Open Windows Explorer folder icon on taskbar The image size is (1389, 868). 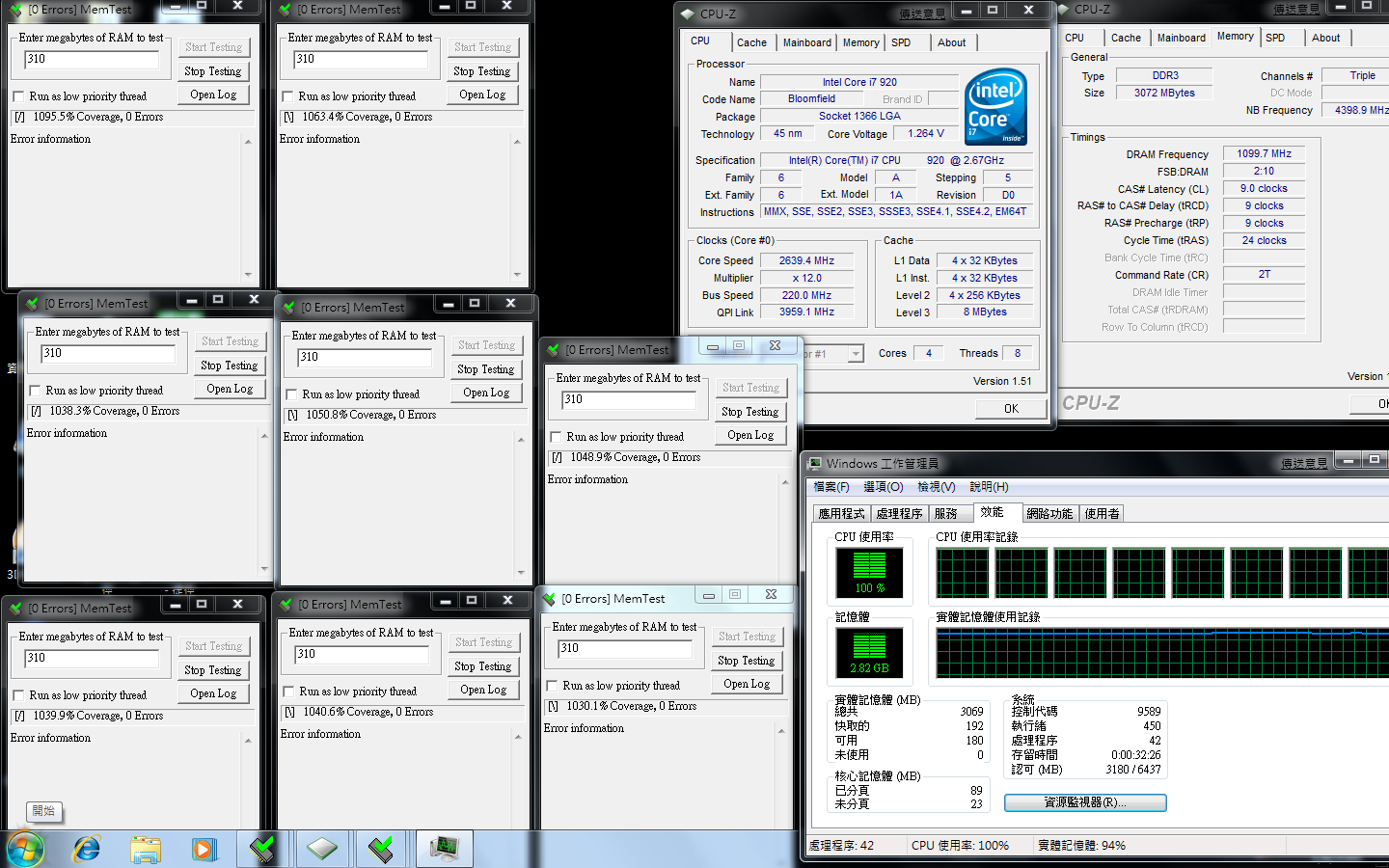(146, 849)
